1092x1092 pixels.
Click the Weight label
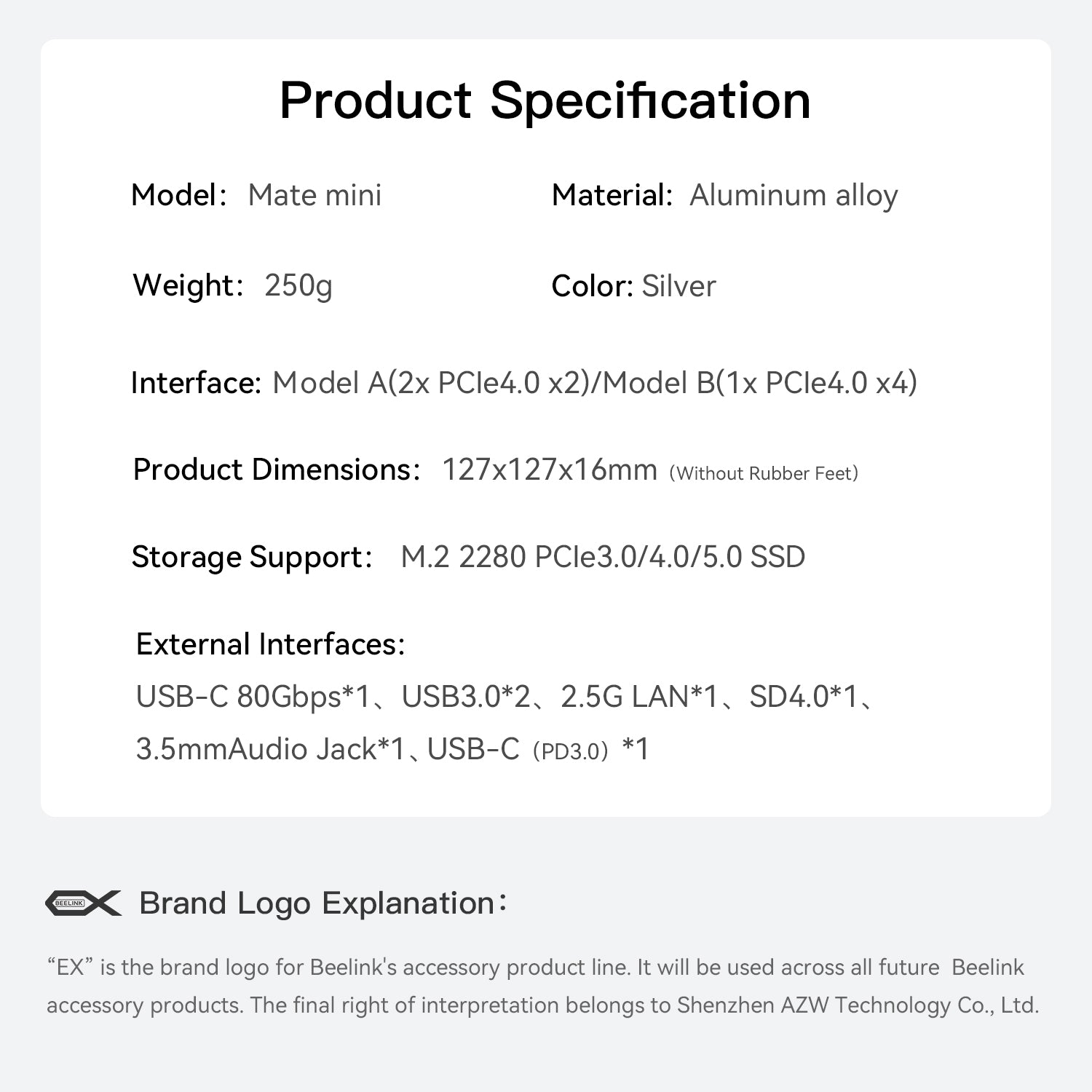coord(187,285)
